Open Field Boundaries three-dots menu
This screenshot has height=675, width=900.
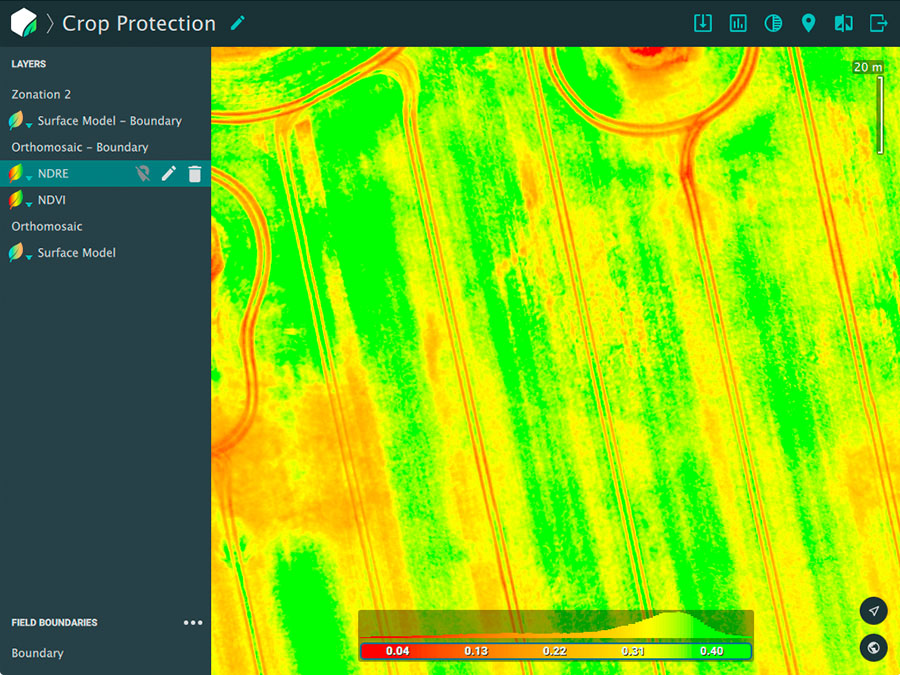tap(193, 623)
